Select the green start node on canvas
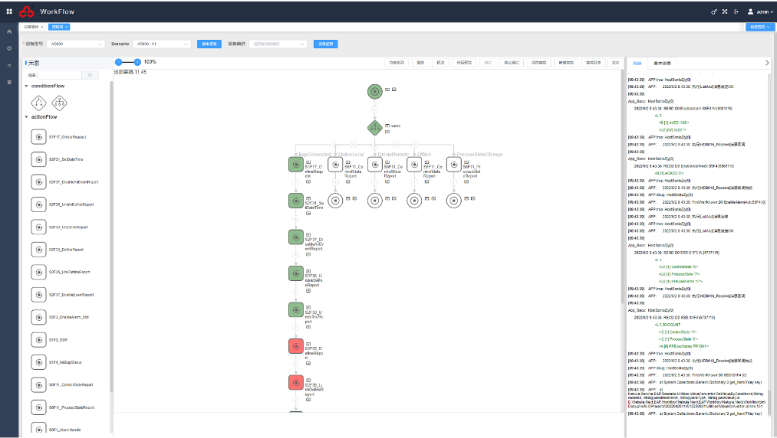 coord(375,91)
